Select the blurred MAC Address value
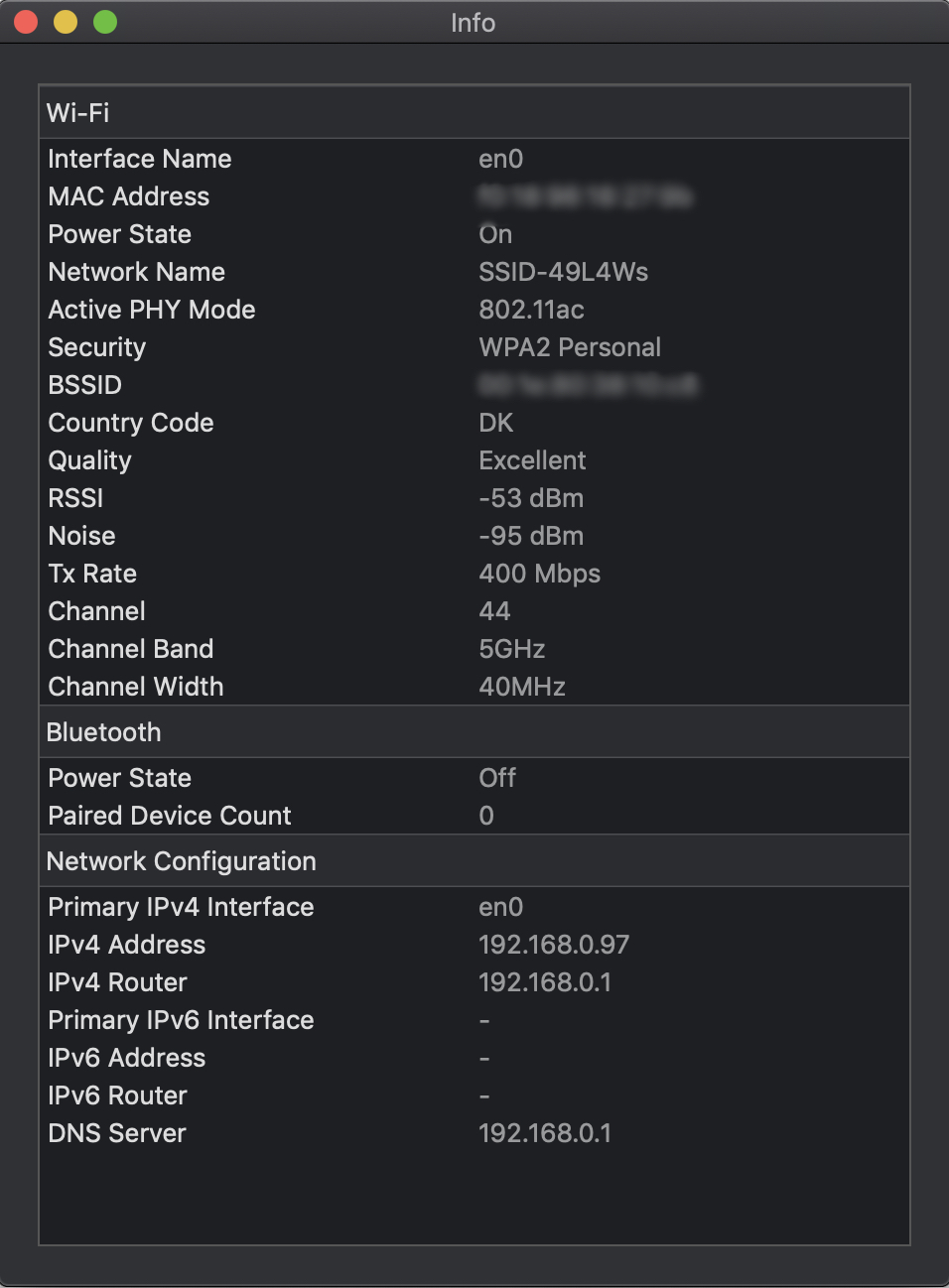 pos(585,196)
